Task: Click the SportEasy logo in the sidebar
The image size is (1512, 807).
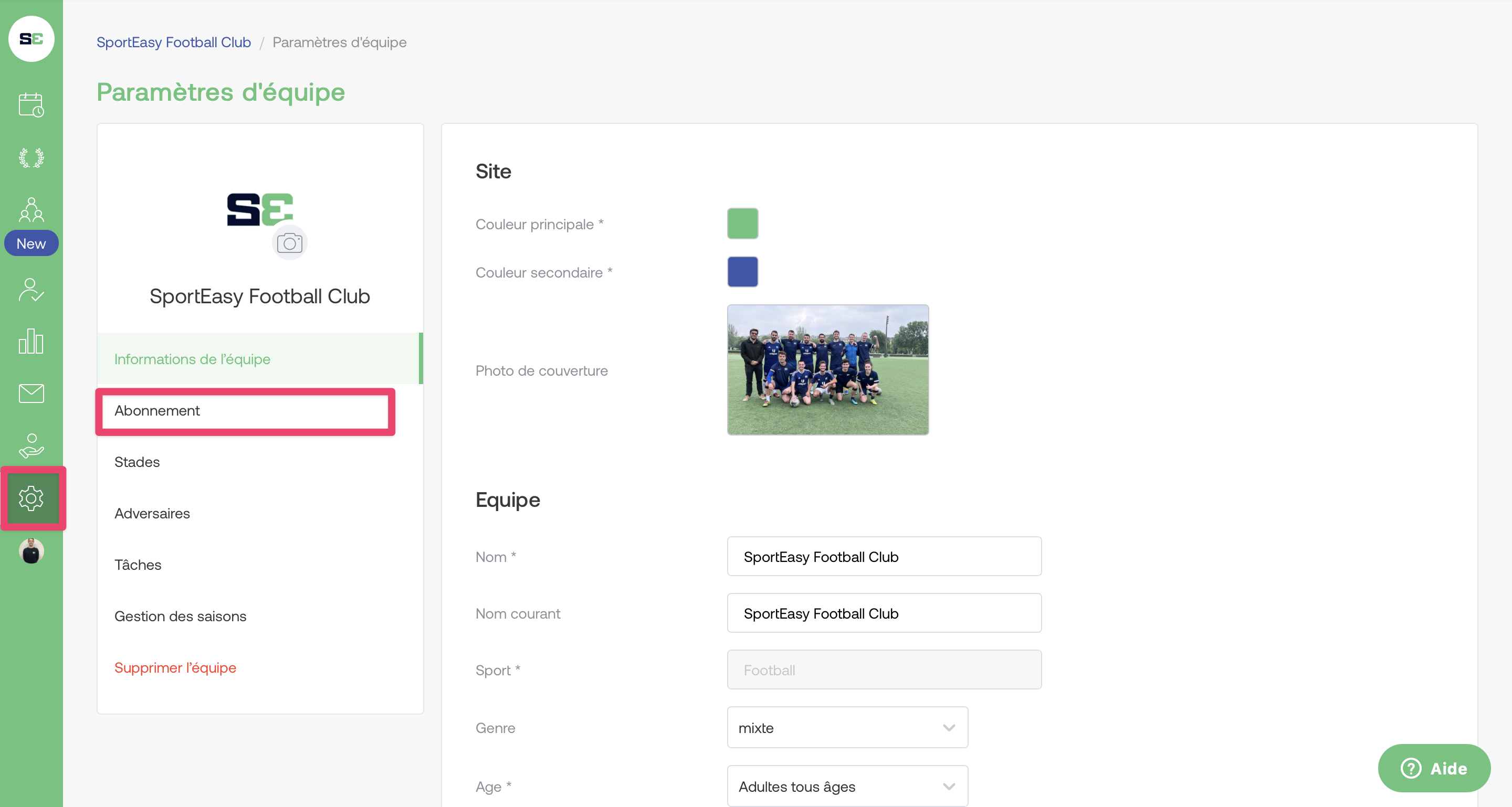Action: [31, 39]
